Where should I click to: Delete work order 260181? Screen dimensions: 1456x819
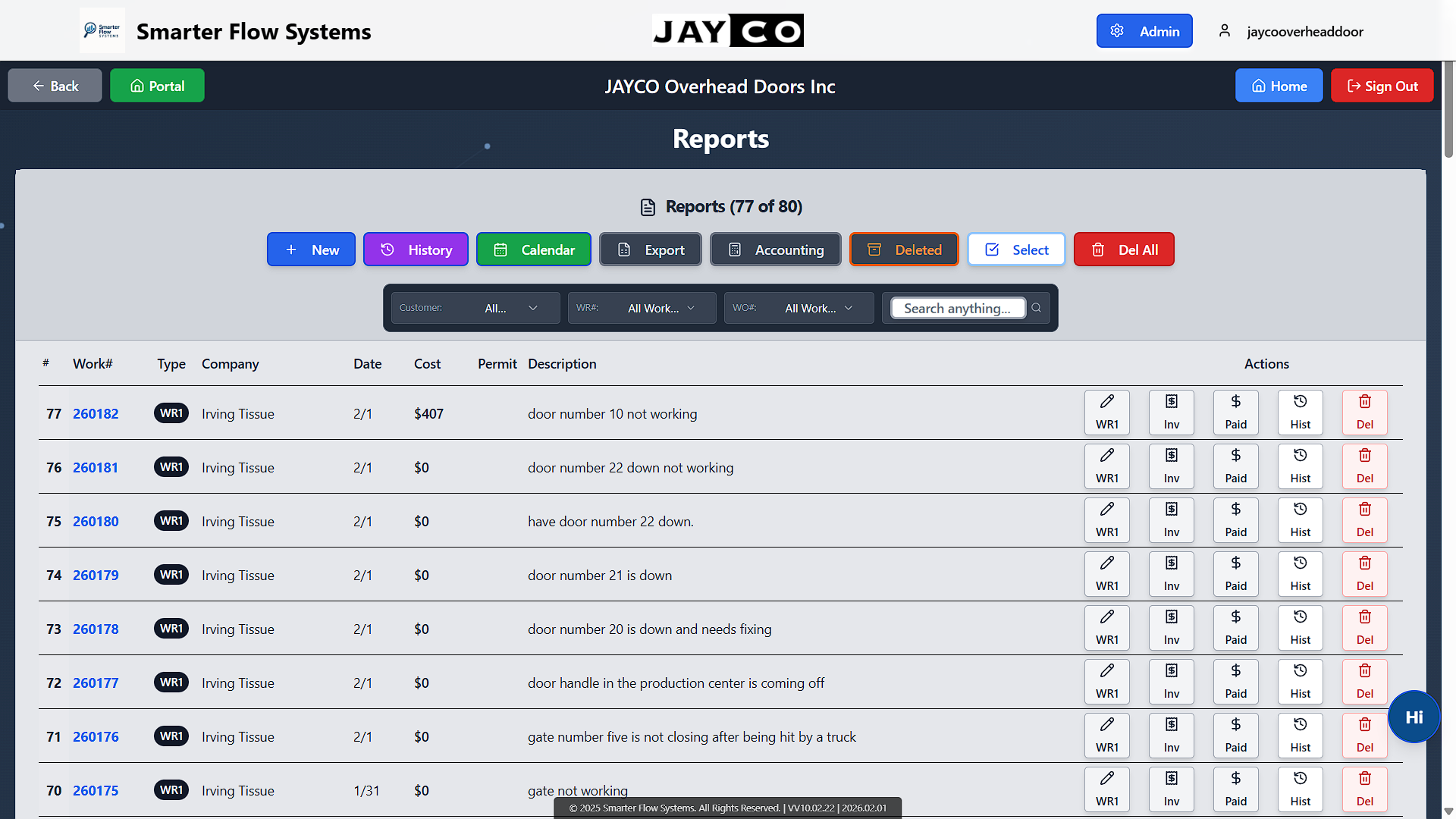[x=1364, y=466]
